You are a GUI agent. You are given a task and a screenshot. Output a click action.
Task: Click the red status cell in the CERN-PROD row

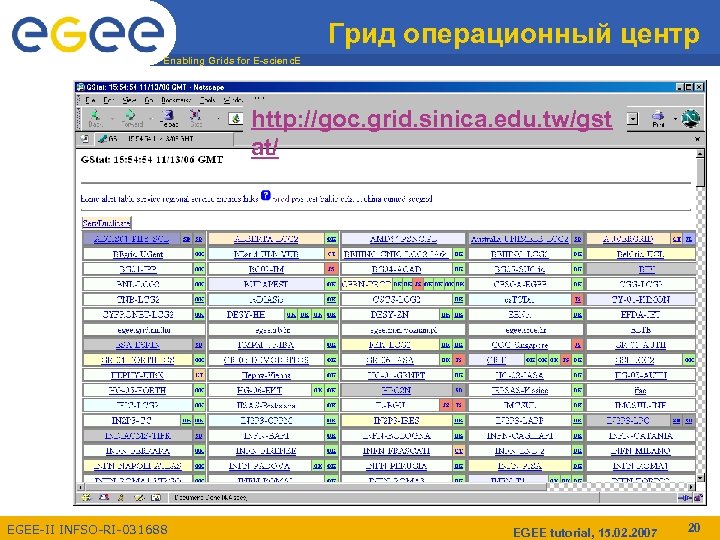(417, 284)
